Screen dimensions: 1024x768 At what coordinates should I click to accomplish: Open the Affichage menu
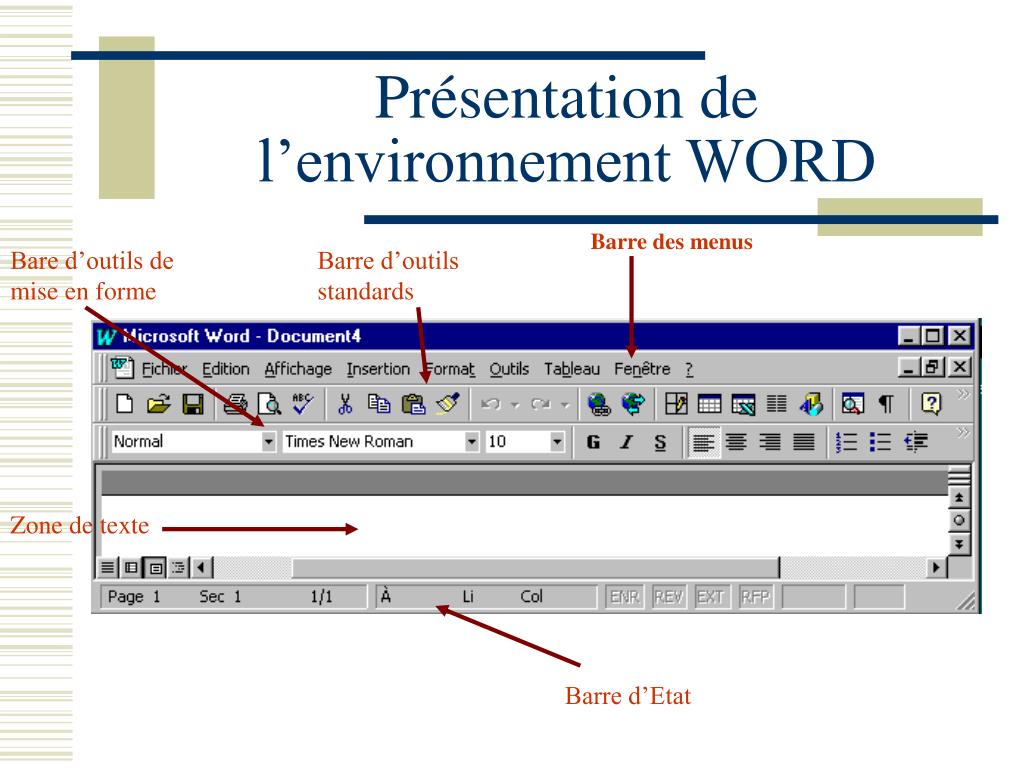pos(298,369)
